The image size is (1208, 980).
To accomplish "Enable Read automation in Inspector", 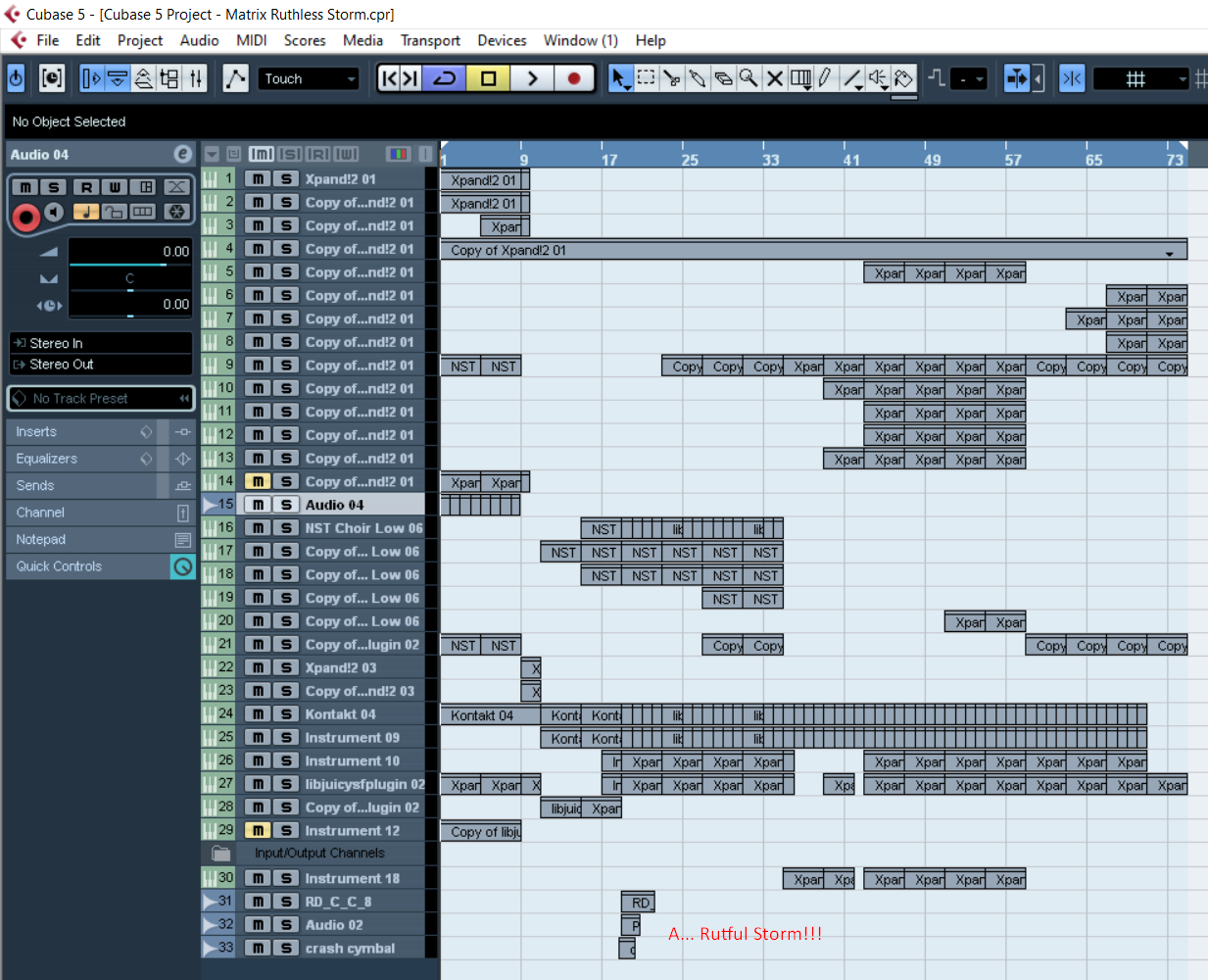I will point(86,187).
